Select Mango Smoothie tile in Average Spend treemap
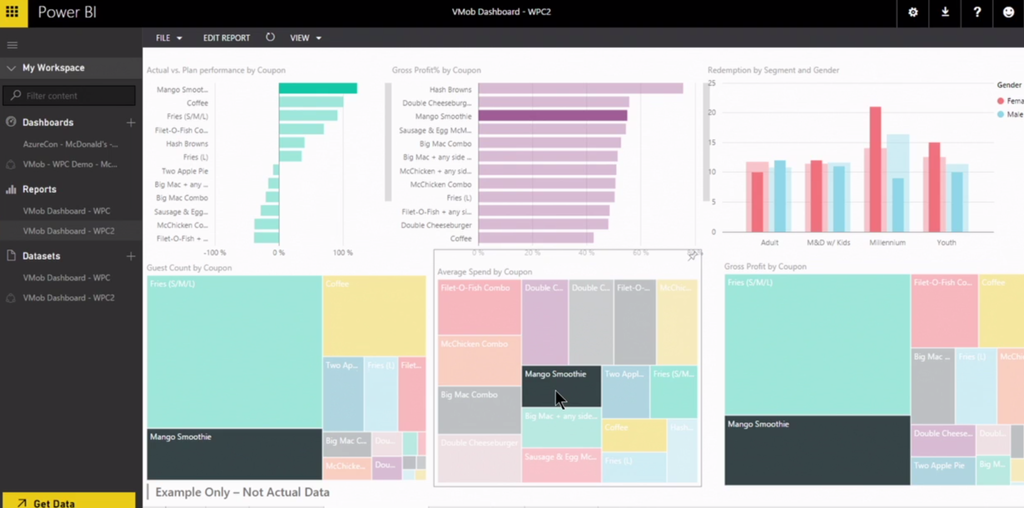The height and width of the screenshot is (508, 1024). click(561, 386)
